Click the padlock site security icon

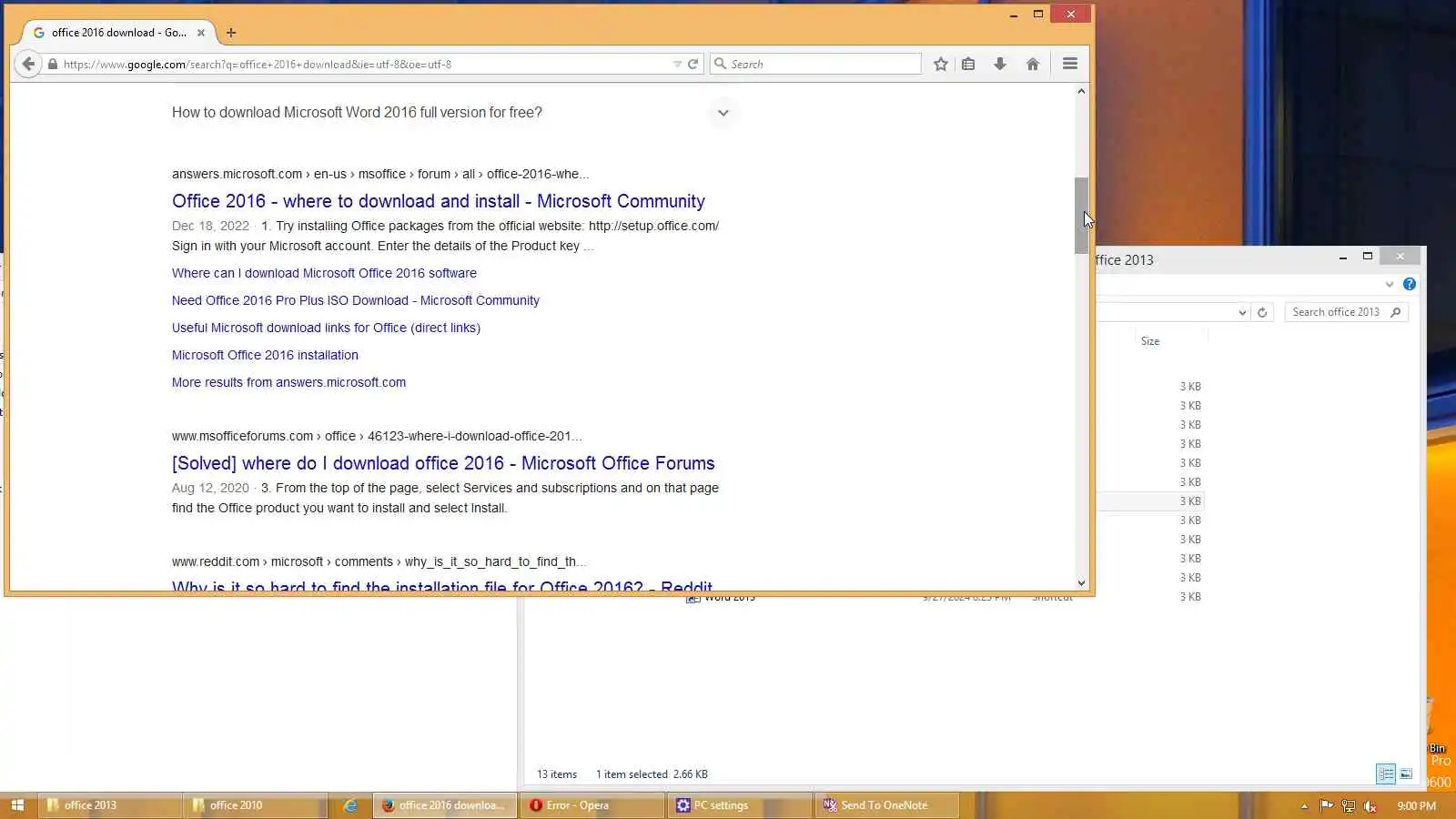pyautogui.click(x=53, y=65)
